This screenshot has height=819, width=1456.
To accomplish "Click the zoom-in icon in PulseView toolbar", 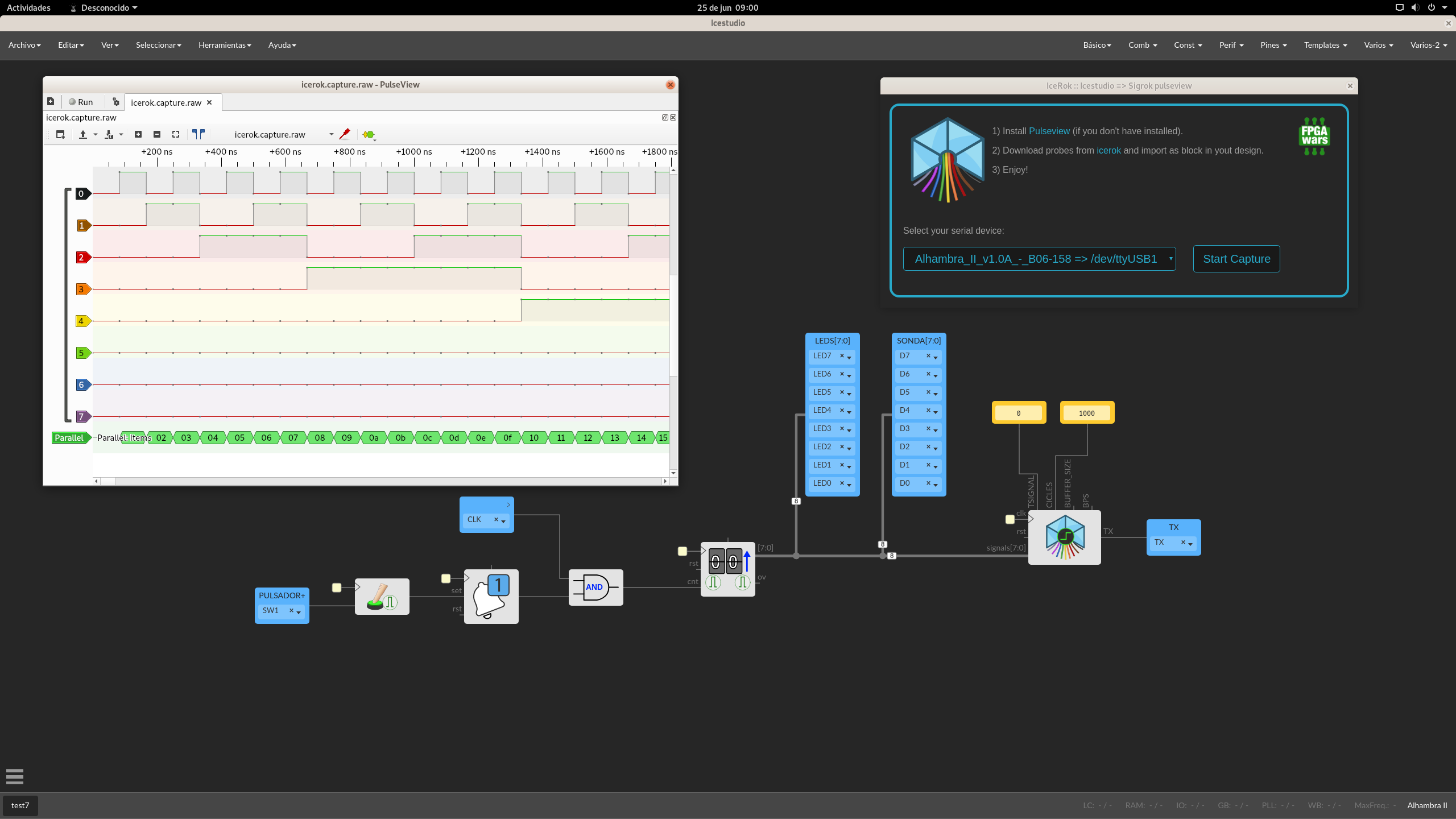I will (x=138, y=134).
